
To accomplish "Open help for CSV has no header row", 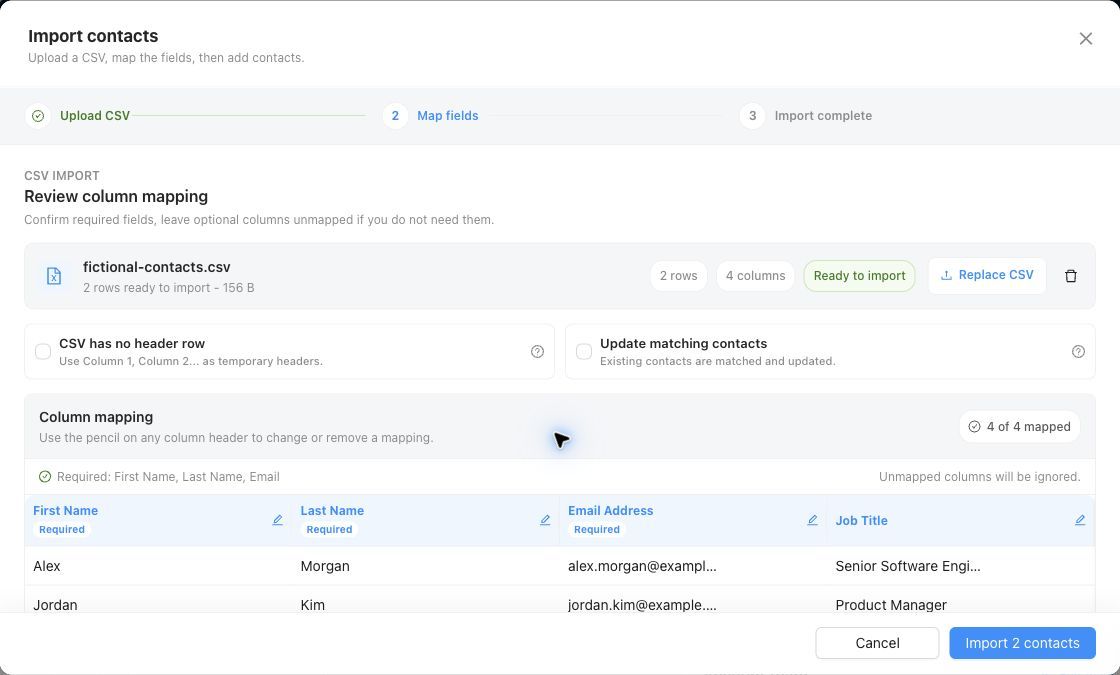I will pyautogui.click(x=537, y=351).
